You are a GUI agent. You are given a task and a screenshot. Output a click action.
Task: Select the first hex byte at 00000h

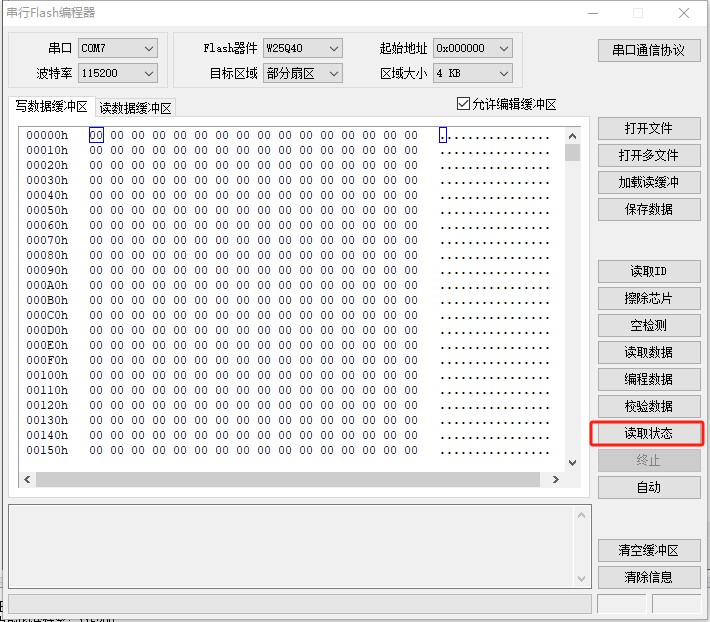pos(96,135)
